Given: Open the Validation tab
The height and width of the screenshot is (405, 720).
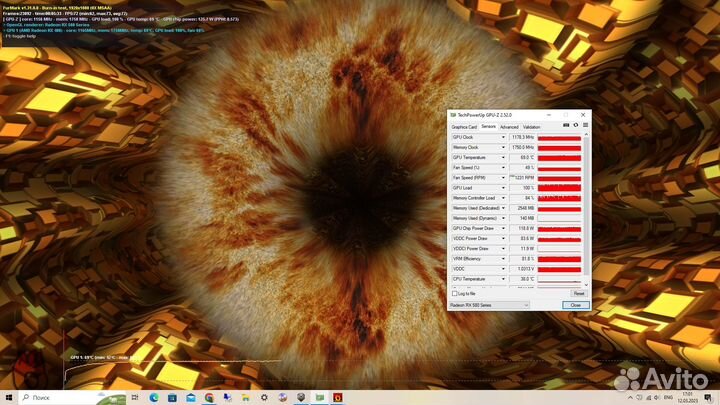Looking at the screenshot, I should (531, 127).
